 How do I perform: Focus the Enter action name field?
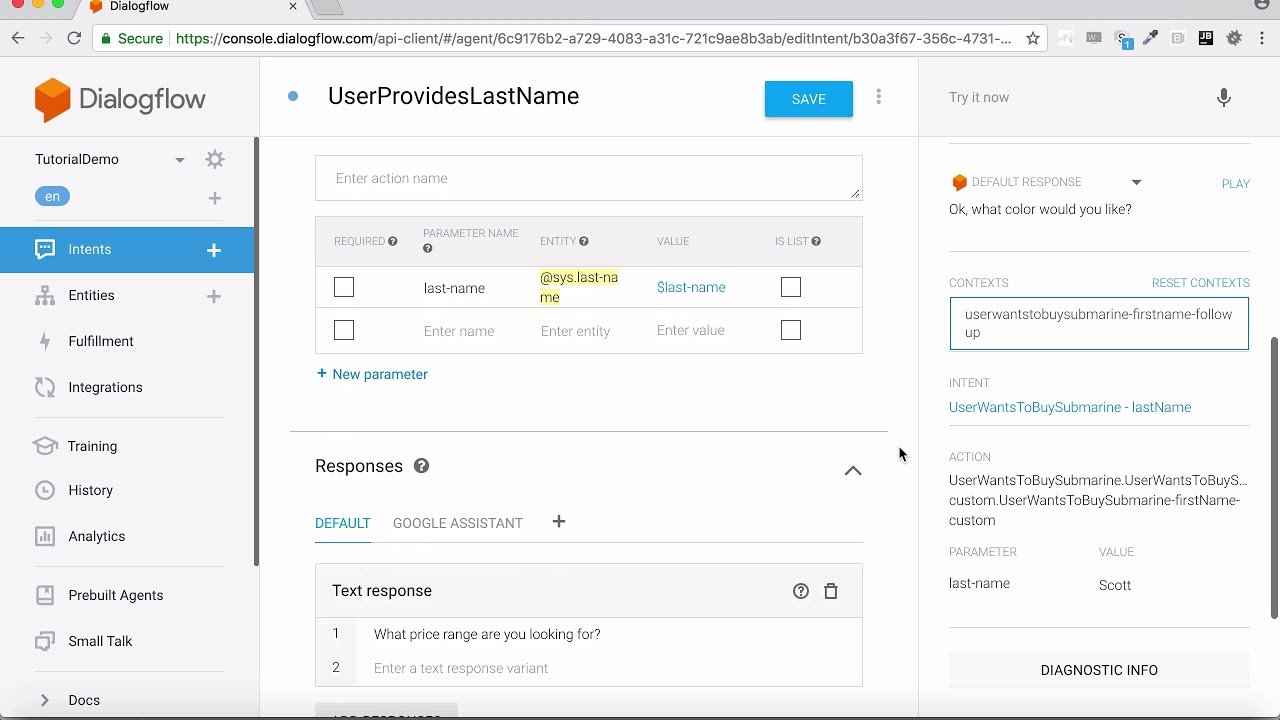tap(588, 178)
